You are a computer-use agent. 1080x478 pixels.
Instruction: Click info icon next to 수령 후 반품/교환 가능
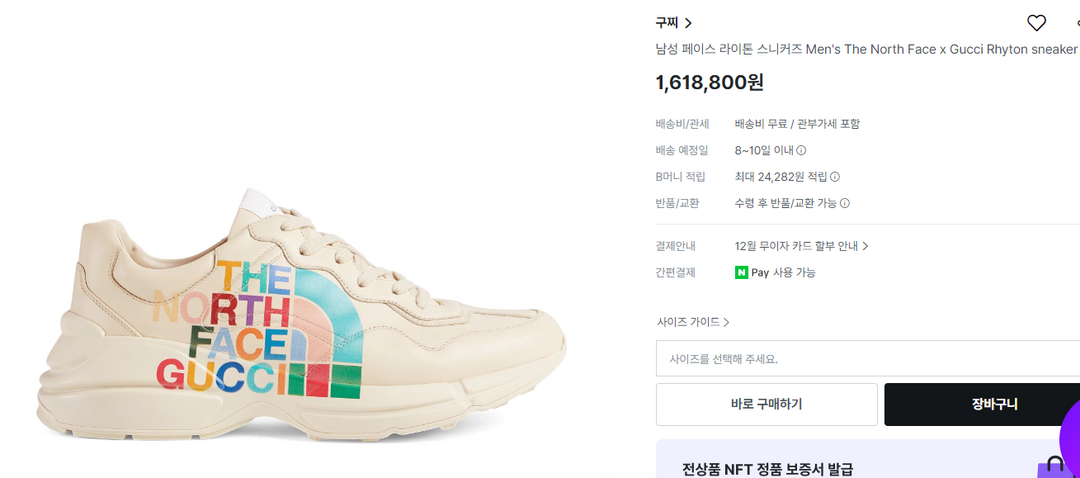pos(844,203)
